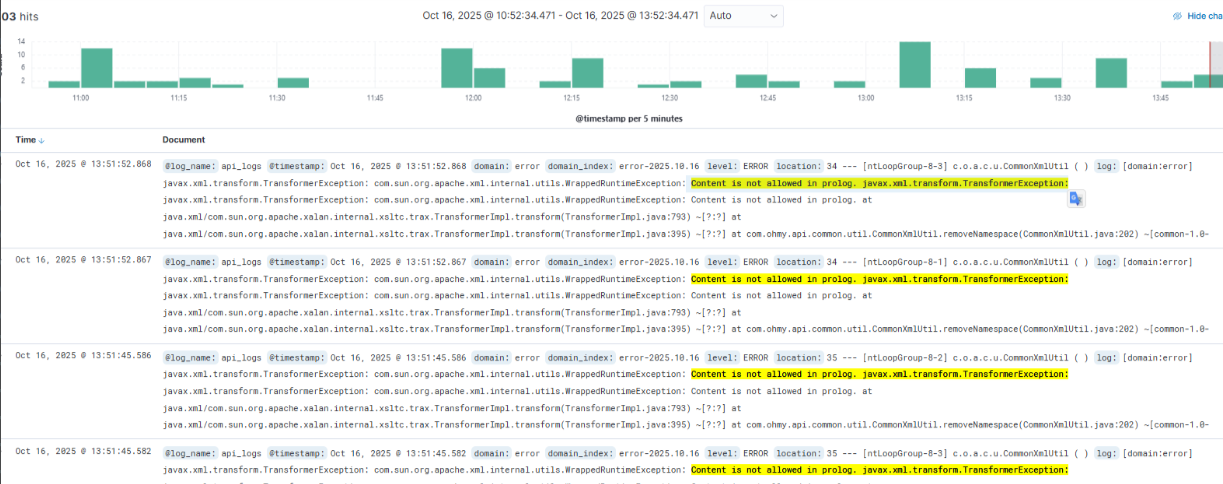Click the eye icon next to Hide chart
Image resolution: width=1223 pixels, height=484 pixels.
[1178, 16]
